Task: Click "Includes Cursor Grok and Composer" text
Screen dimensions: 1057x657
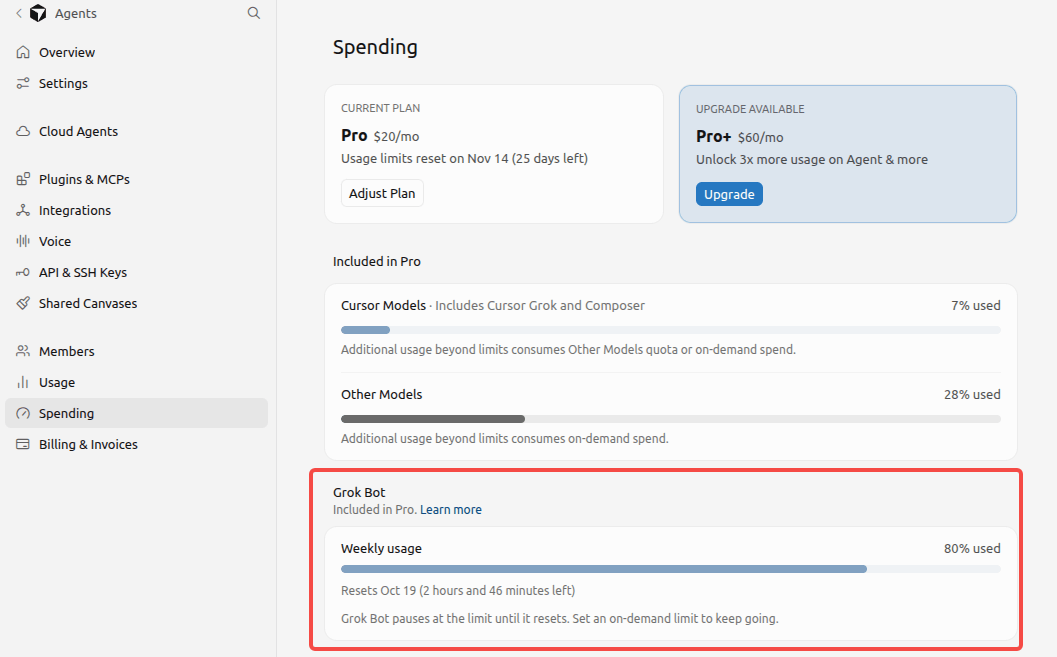Action: click(x=540, y=305)
